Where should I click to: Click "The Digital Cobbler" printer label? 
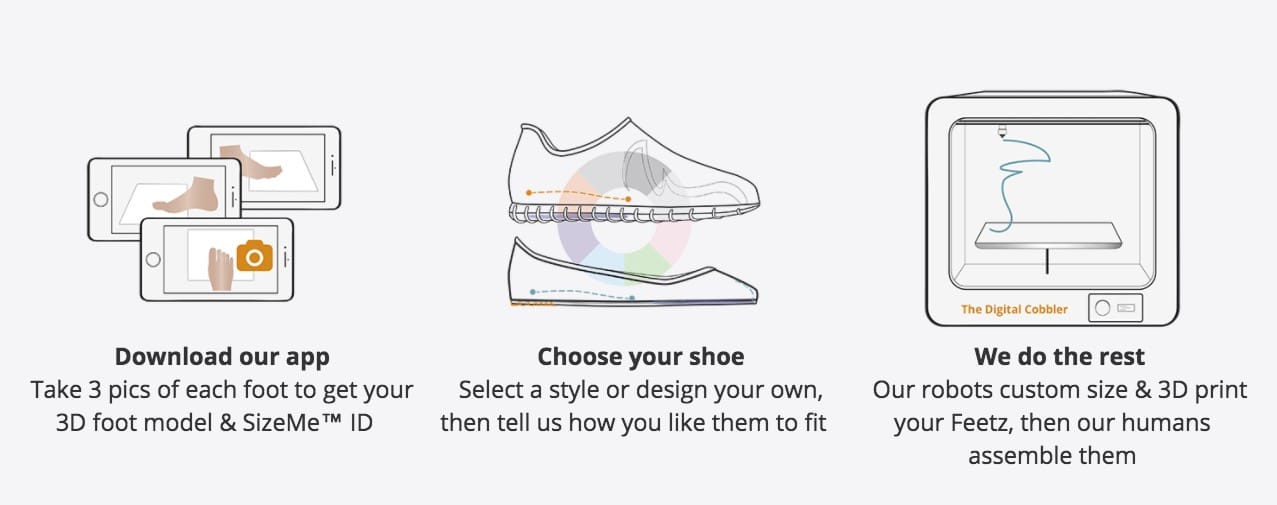click(1014, 309)
